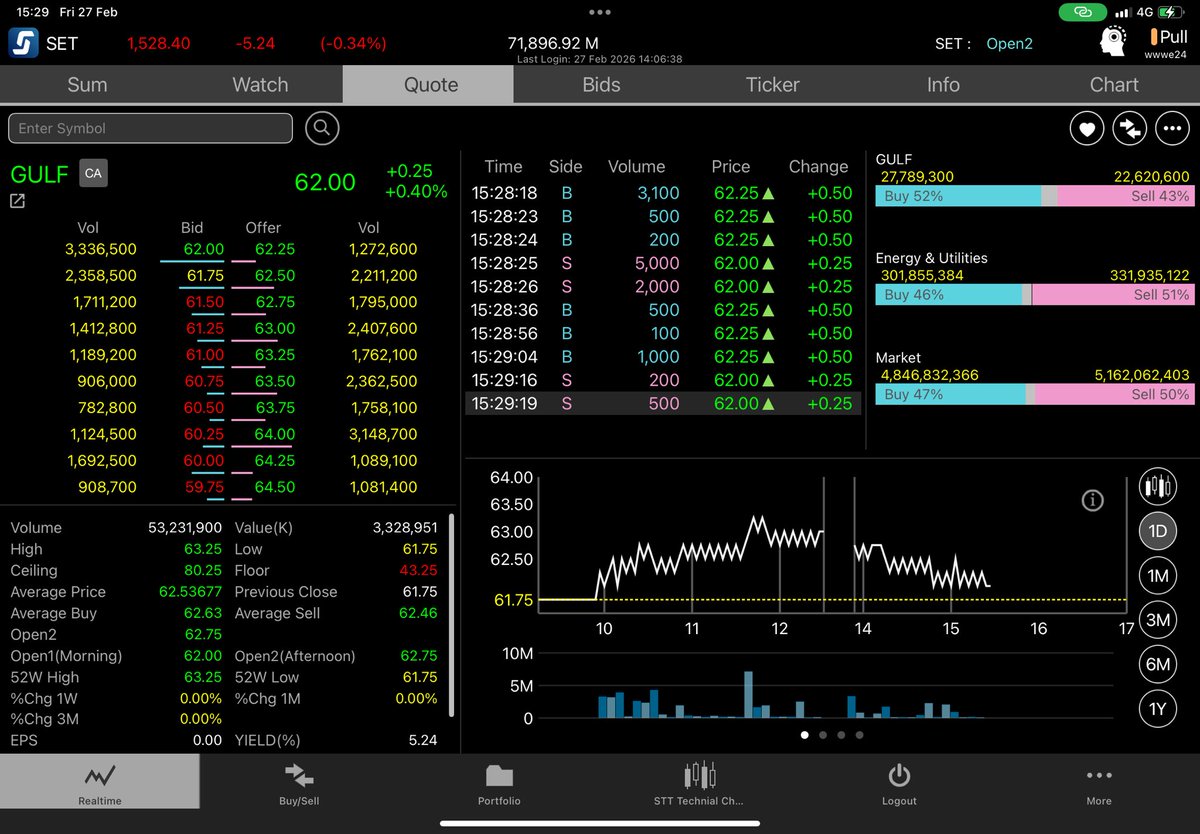Open the Portfolio folder icon
The image size is (1200, 834).
[499, 784]
